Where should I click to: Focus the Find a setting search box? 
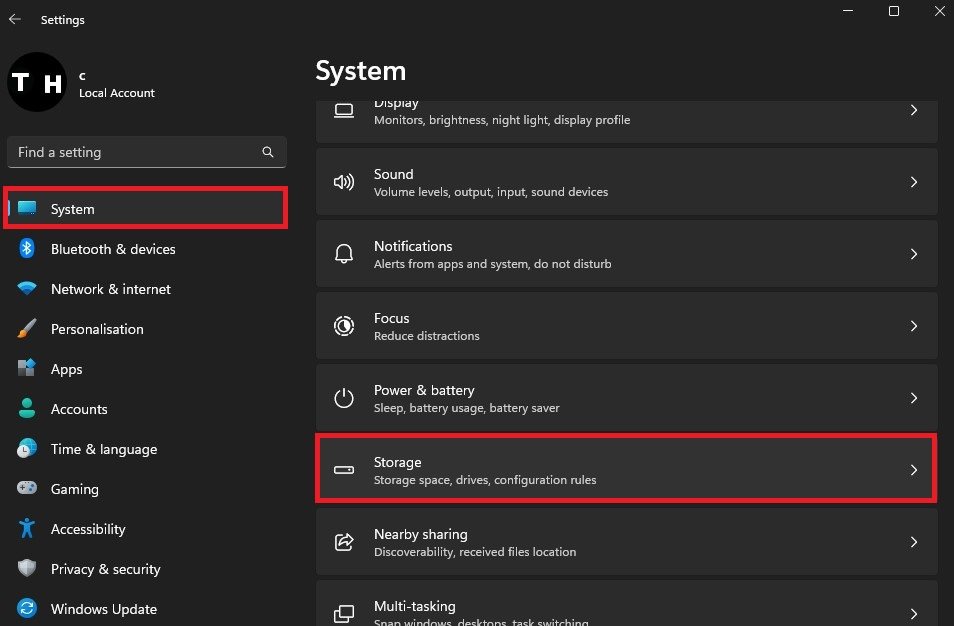[x=135, y=152]
